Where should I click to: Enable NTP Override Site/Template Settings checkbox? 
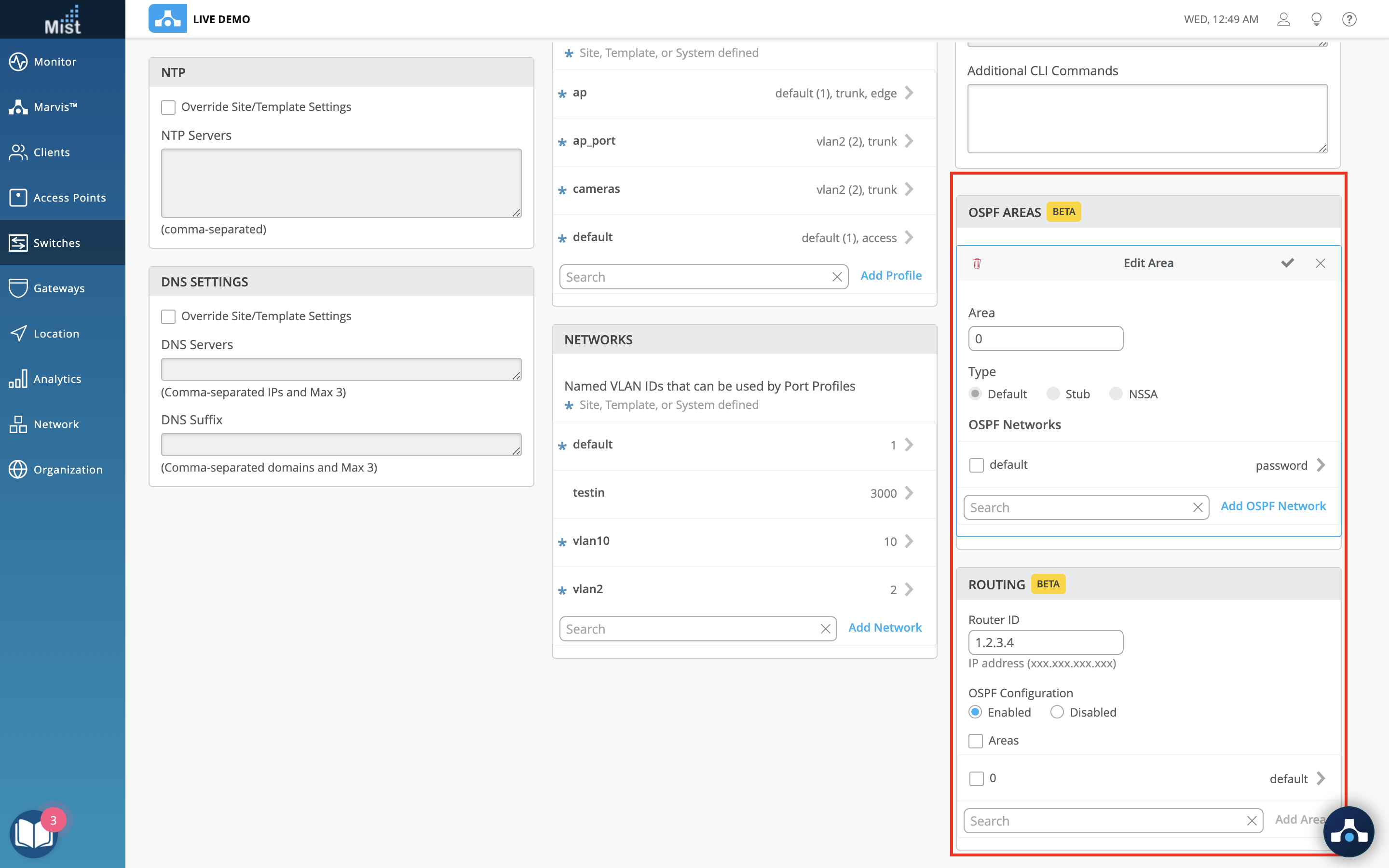point(168,108)
